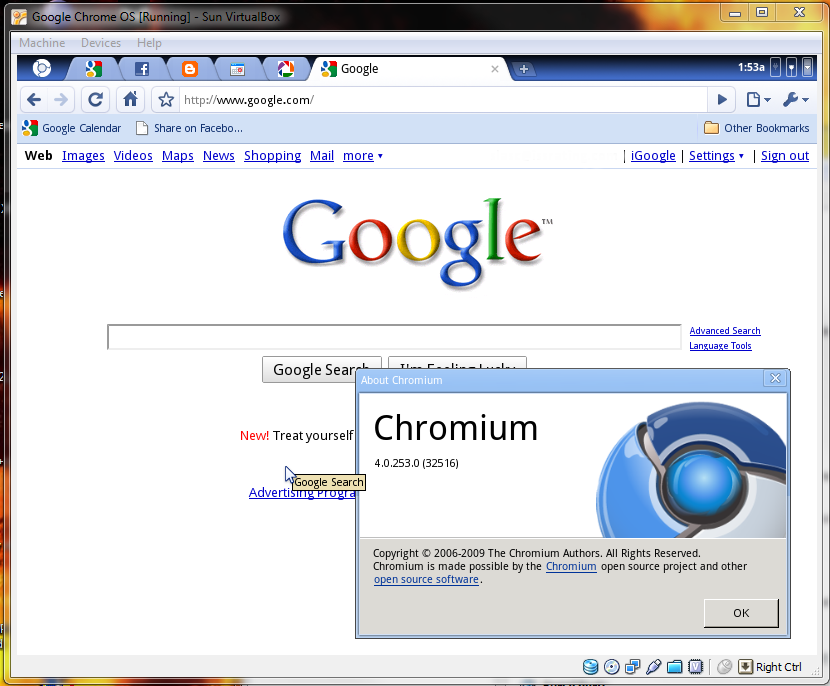Open the Advertising Programs link
This screenshot has height=686, width=830.
point(302,493)
